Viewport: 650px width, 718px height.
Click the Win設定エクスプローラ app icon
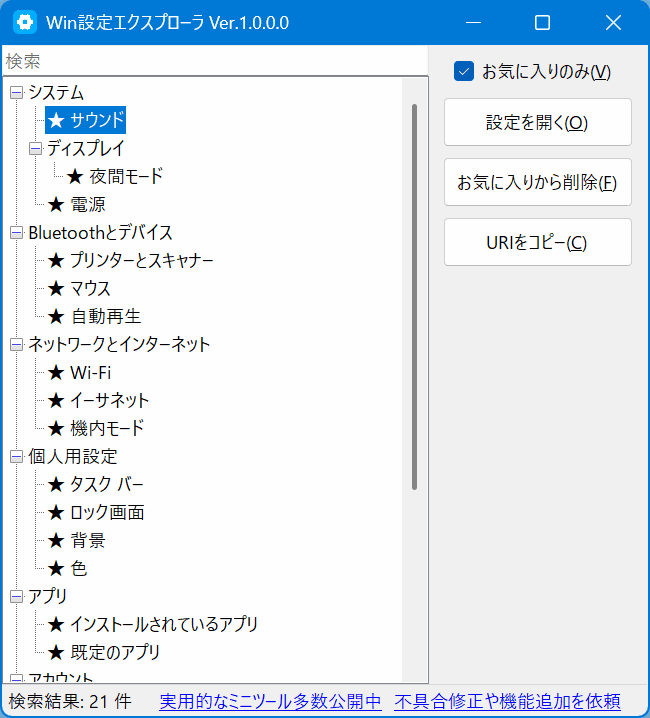click(x=25, y=22)
